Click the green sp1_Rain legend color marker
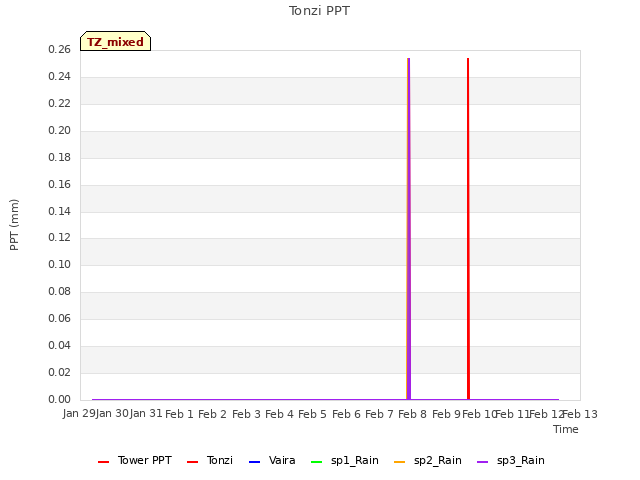This screenshot has height=480, width=640. 316,462
